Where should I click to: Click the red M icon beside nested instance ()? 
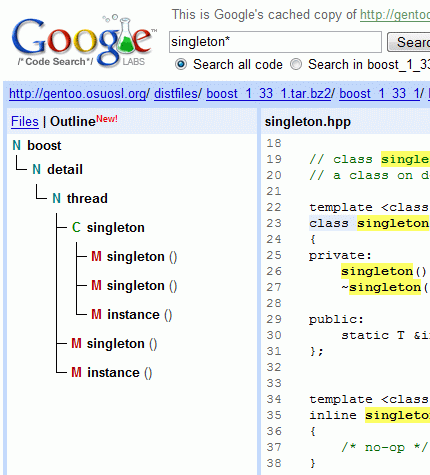(x=96, y=314)
